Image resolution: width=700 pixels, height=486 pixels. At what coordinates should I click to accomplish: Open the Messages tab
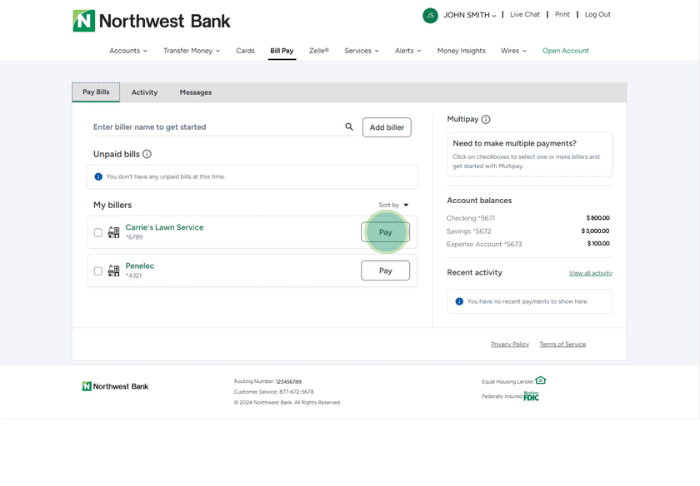coord(195,92)
